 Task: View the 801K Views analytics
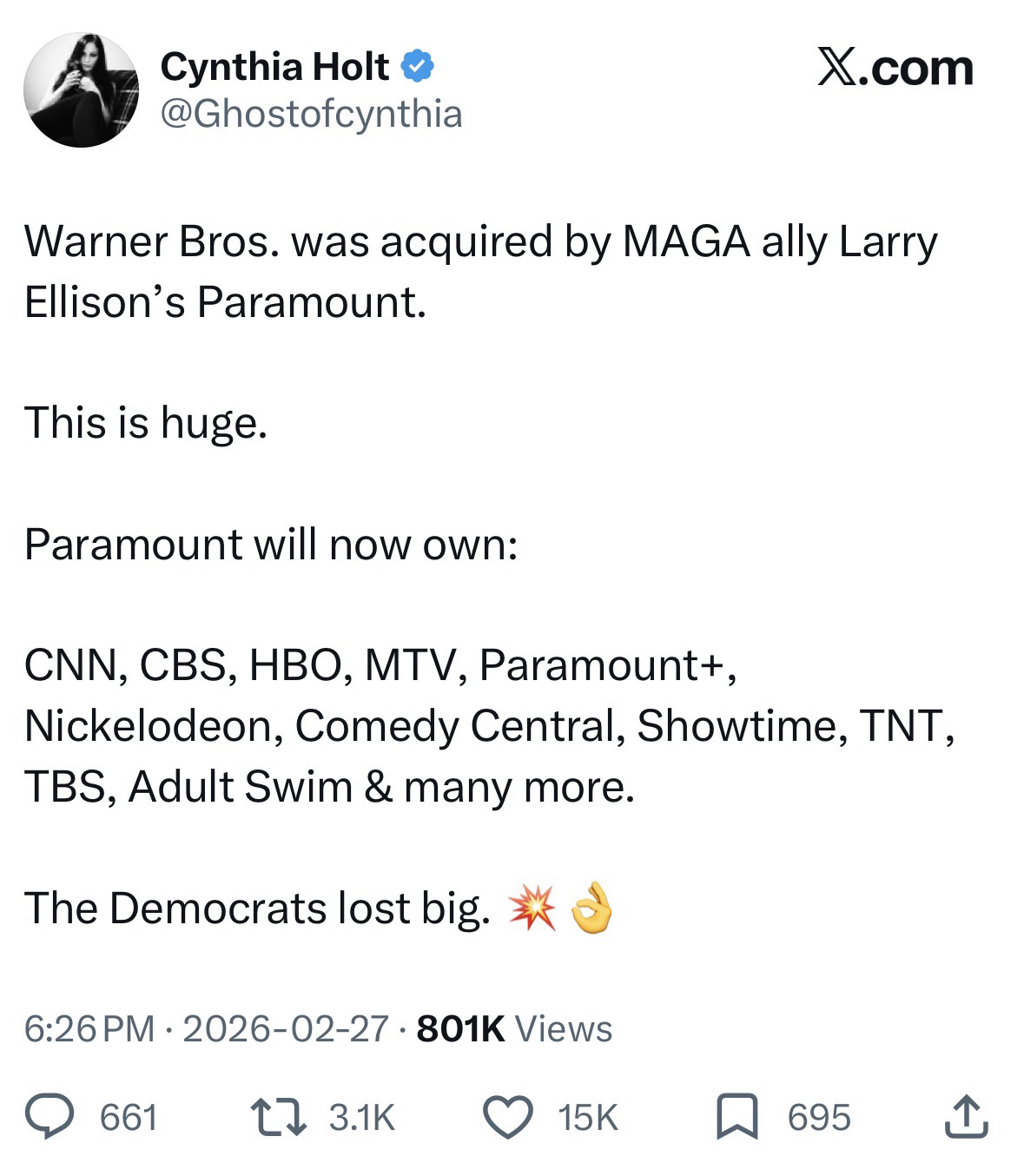tap(514, 1029)
